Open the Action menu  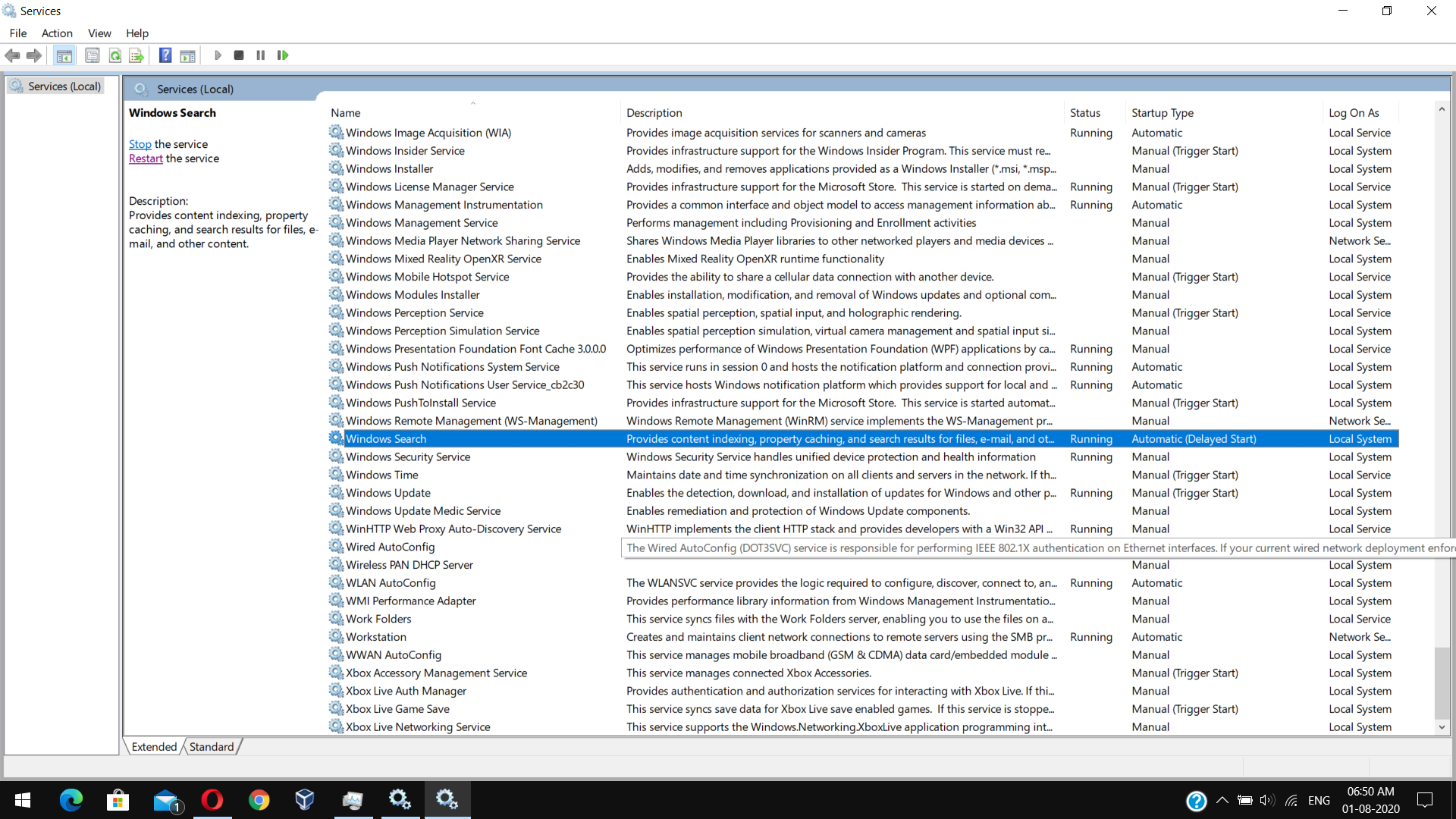pyautogui.click(x=57, y=33)
